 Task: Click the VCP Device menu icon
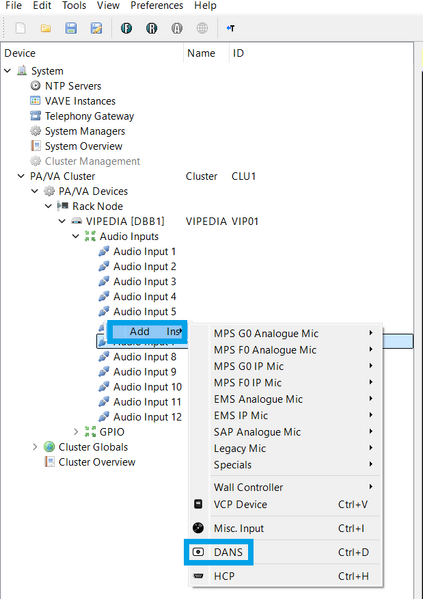pyautogui.click(x=198, y=504)
